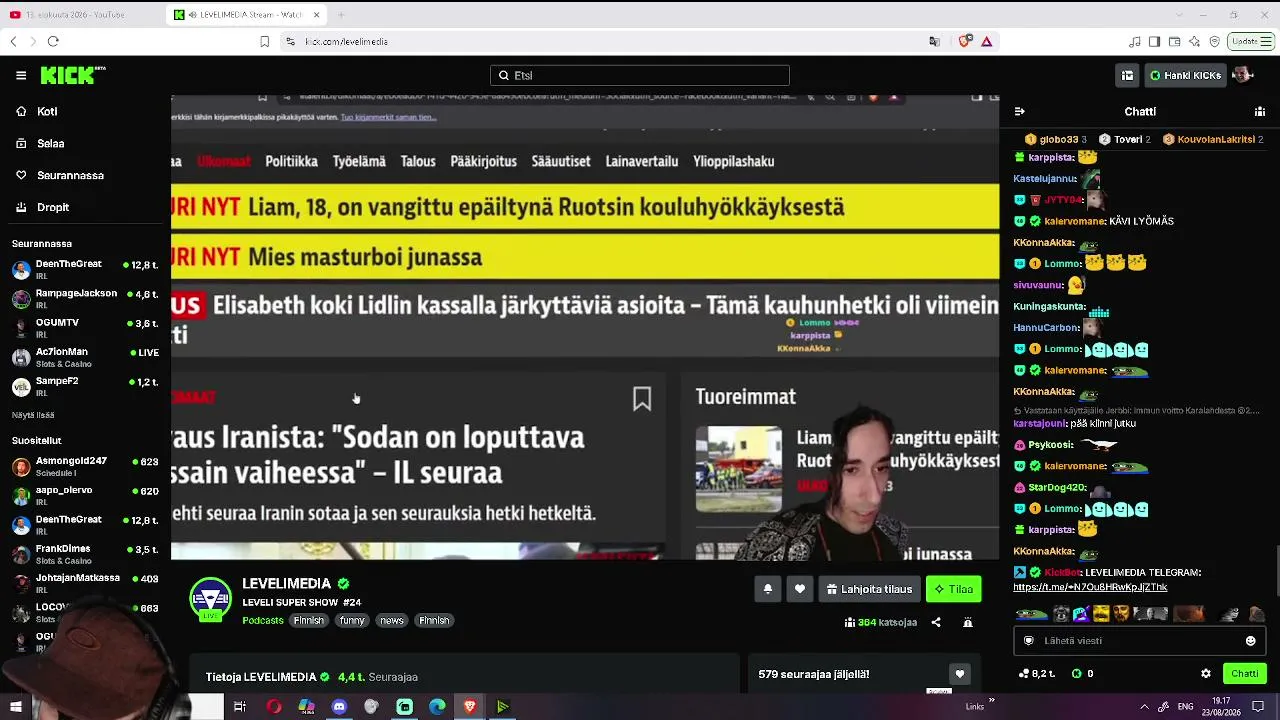Open the emoji picker in chat input

1250,641
